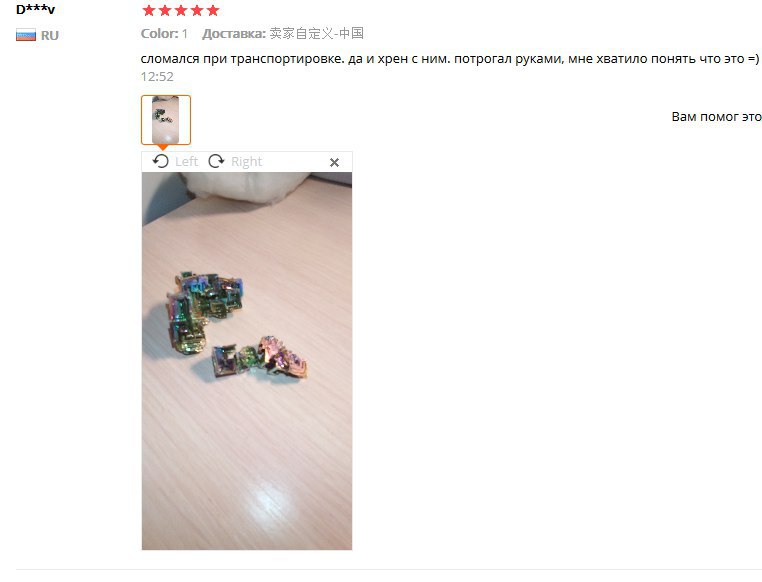Click the 12:52 review timestamp
Image resolution: width=762 pixels, height=582 pixels.
[x=157, y=76]
